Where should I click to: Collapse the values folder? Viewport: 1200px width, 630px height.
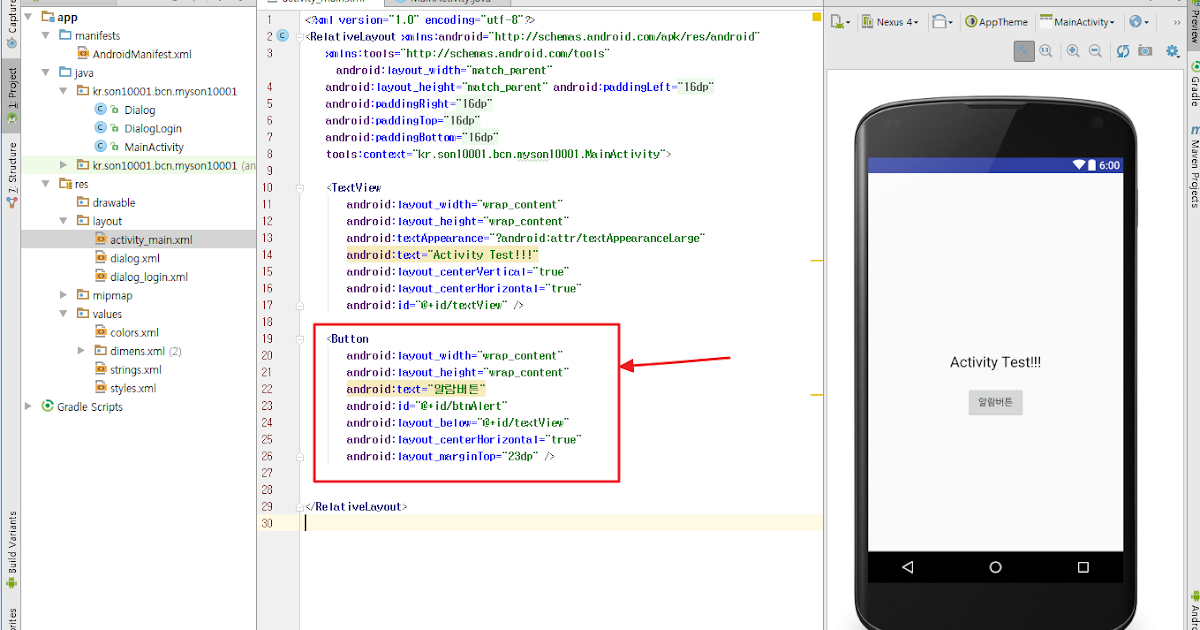pyautogui.click(x=65, y=313)
